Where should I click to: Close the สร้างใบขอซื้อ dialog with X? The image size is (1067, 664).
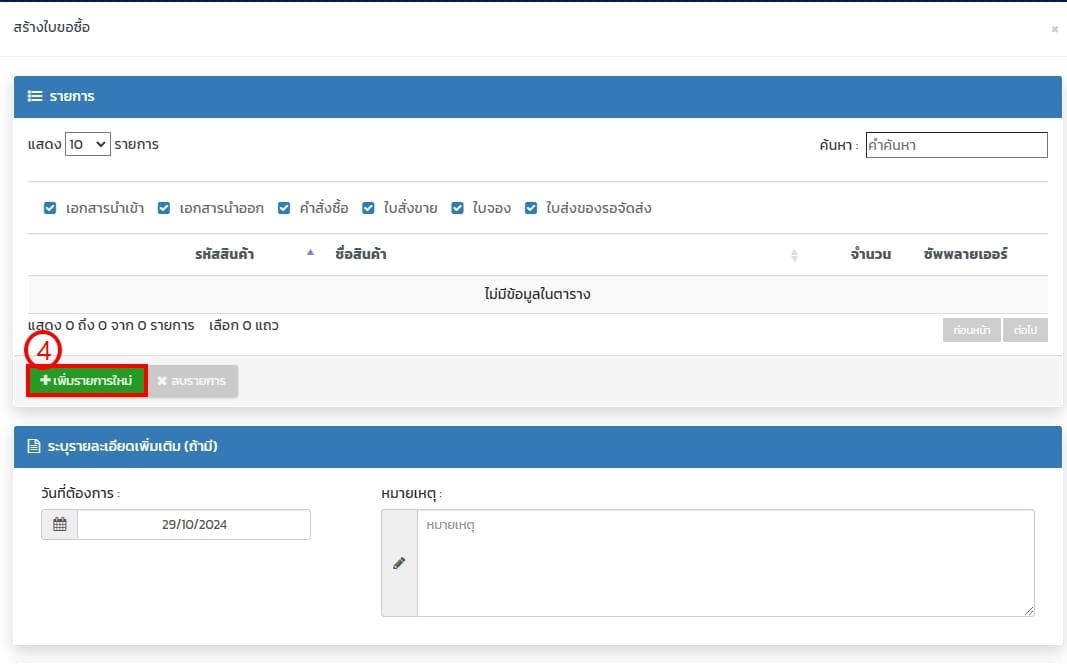(x=1054, y=29)
